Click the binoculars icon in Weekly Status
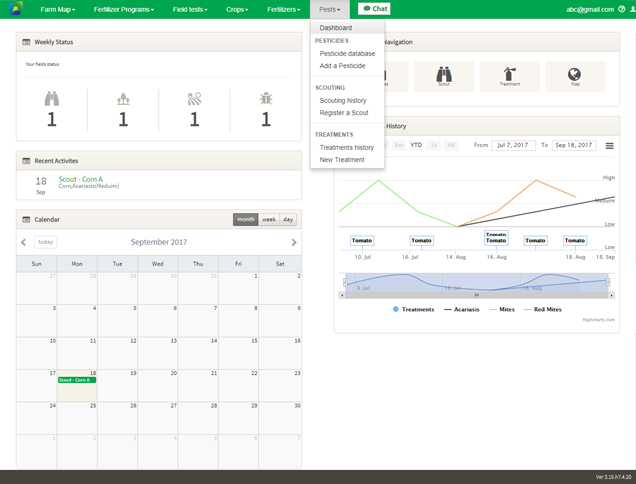This screenshot has width=636, height=484. pyautogui.click(x=52, y=99)
